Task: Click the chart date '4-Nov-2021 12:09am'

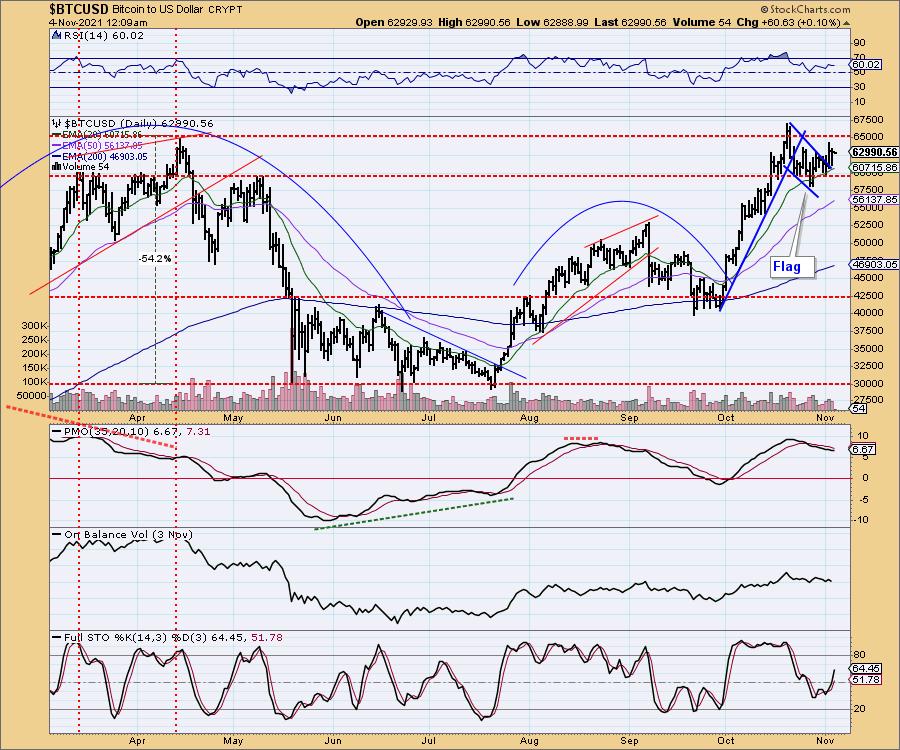Action: pos(98,23)
